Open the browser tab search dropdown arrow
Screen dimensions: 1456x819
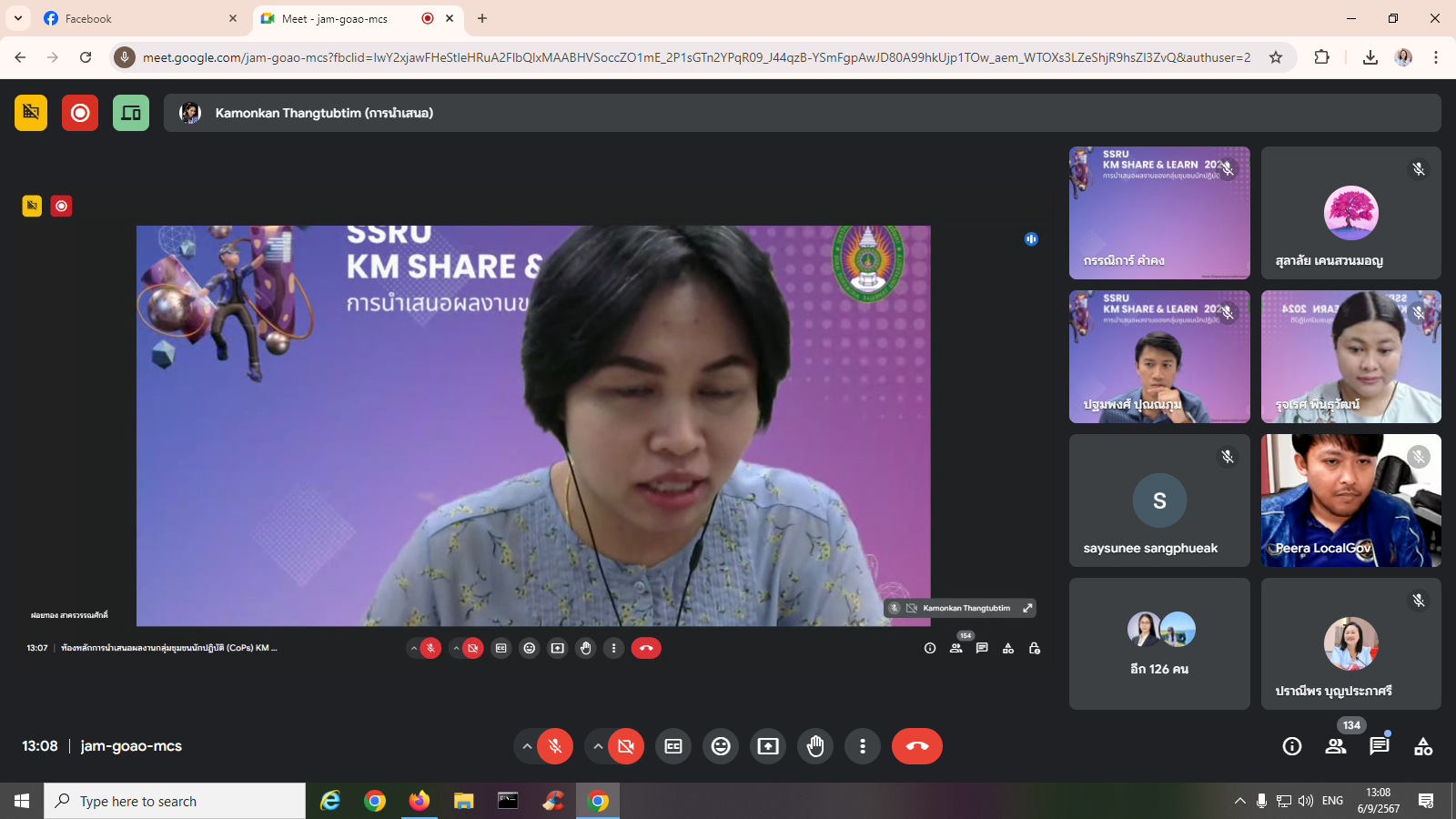[18, 18]
